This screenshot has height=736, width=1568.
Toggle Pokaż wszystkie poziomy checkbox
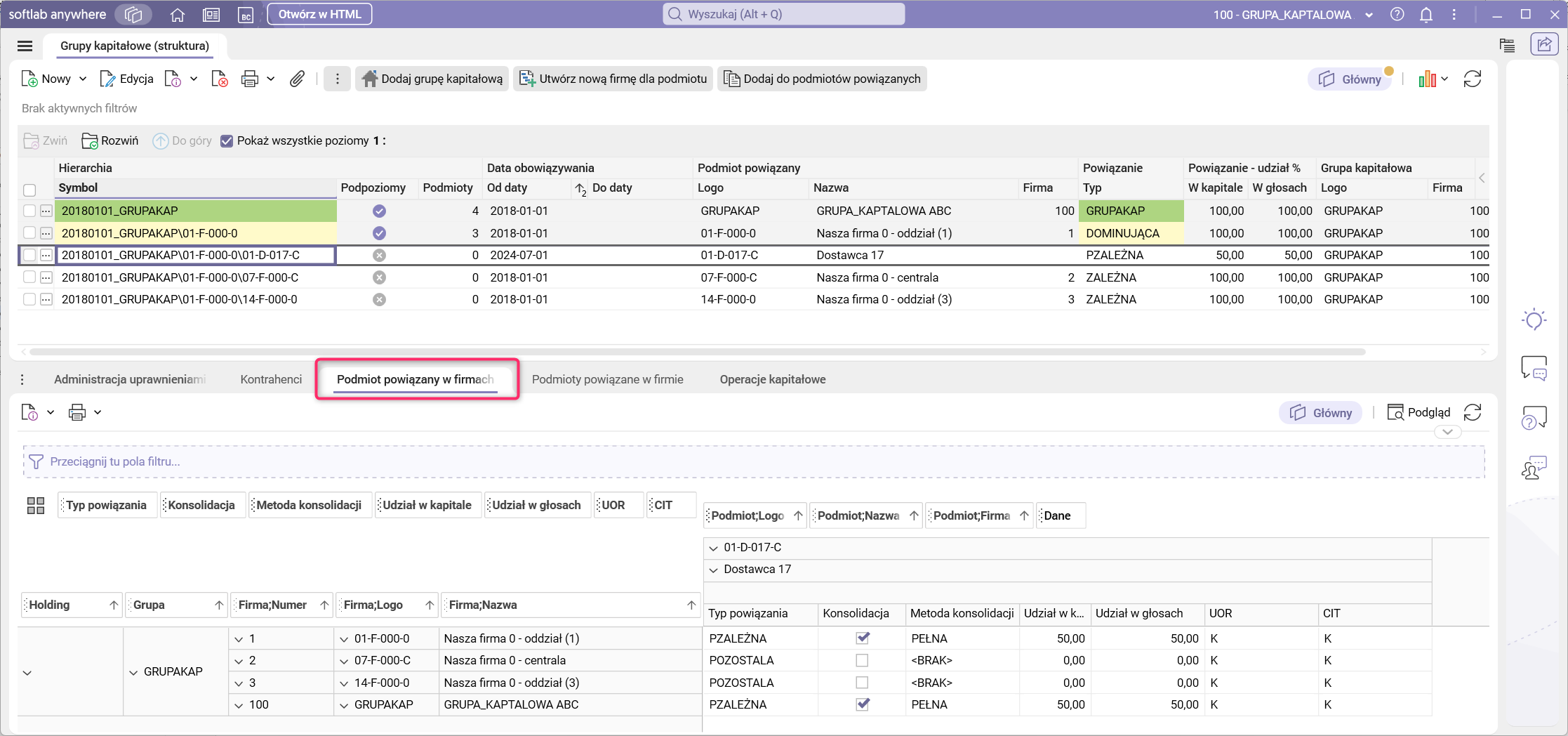coord(227,141)
